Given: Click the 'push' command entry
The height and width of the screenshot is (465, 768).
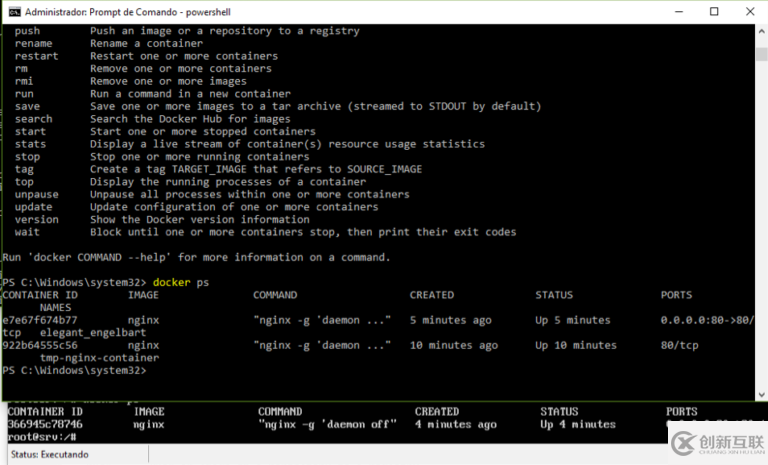Looking at the screenshot, I should tap(27, 31).
